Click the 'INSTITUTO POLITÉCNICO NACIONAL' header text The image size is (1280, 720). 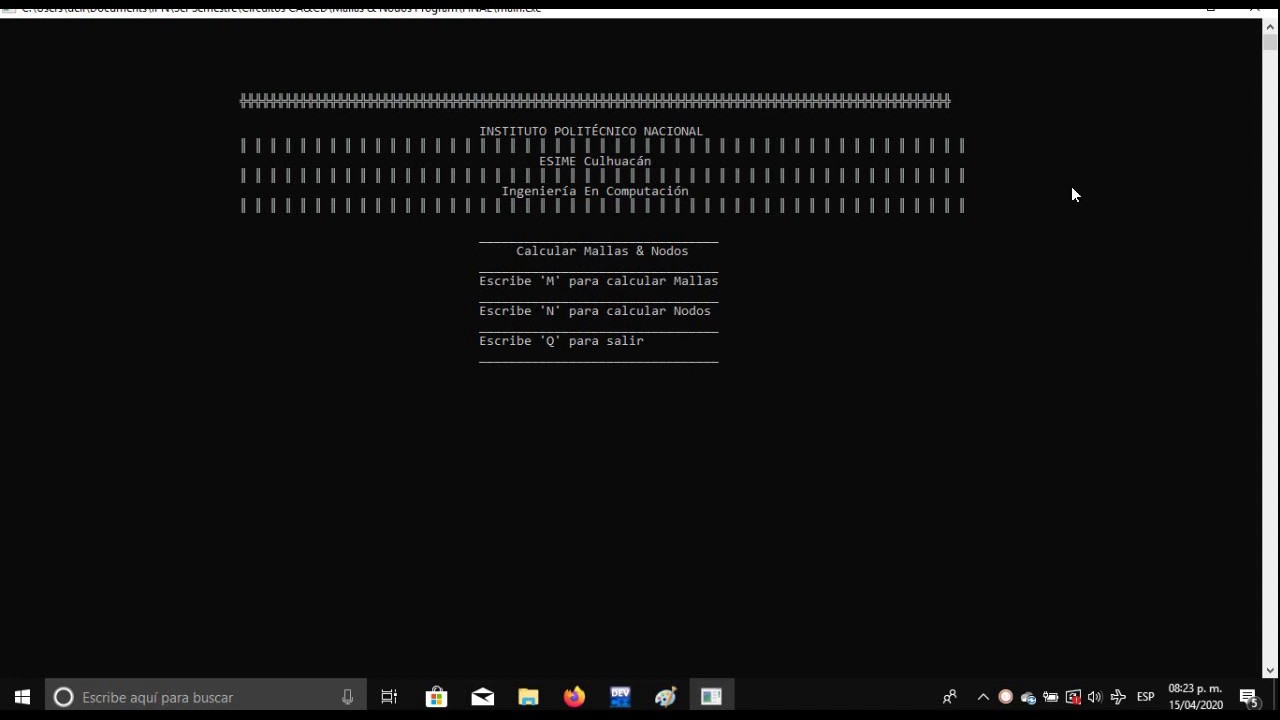591,131
